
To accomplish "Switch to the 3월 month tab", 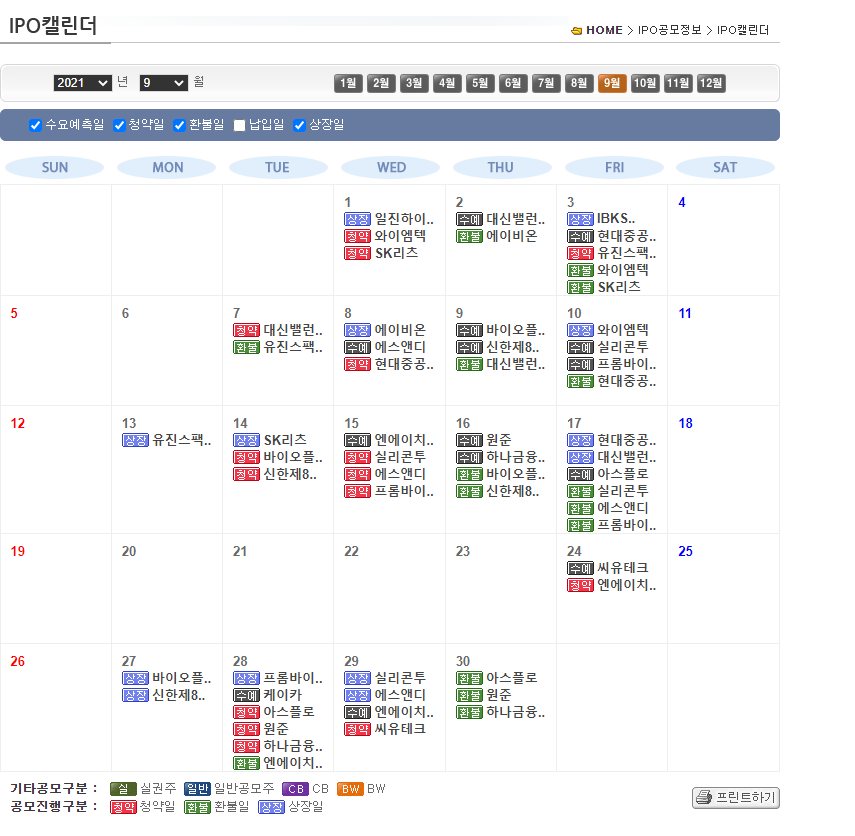I will 414,83.
